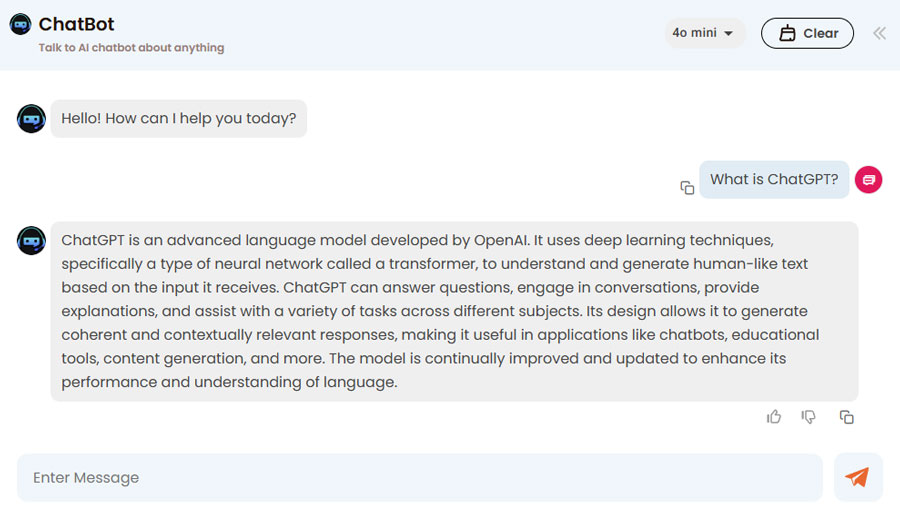Click the caret arrow beside "4o mini"

point(729,34)
